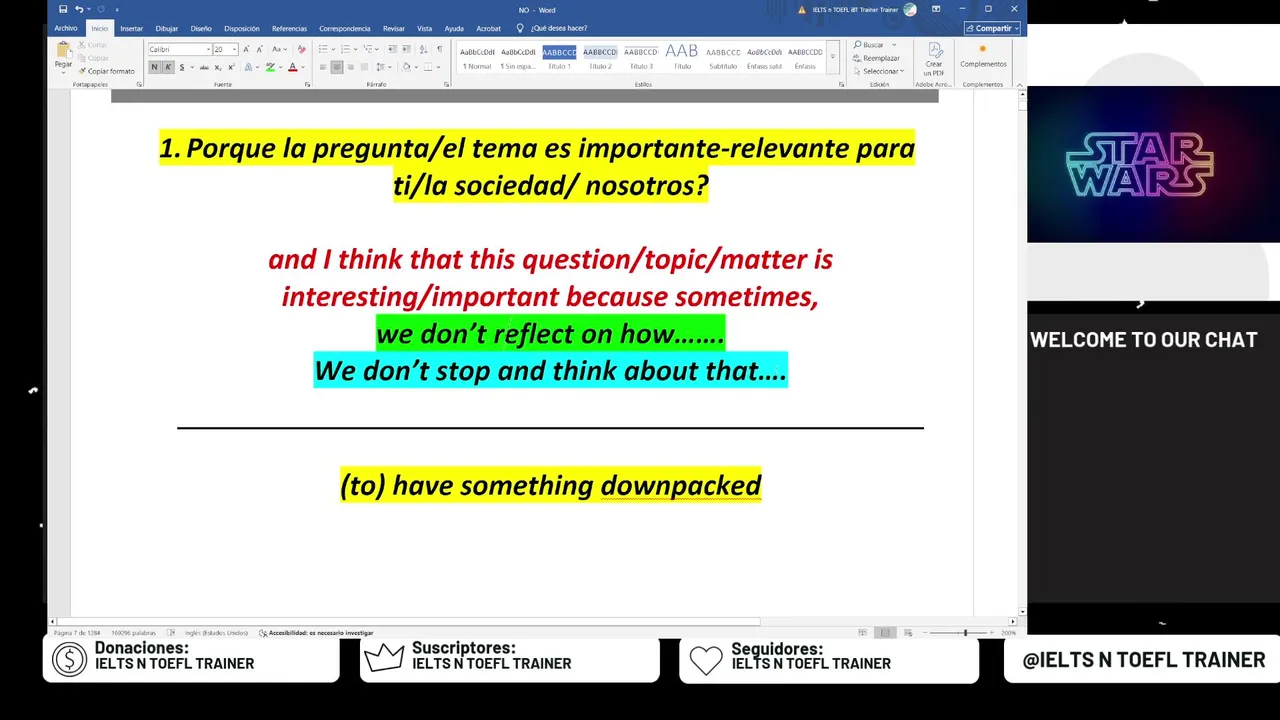Open the Insertar tab

pyautogui.click(x=131, y=28)
